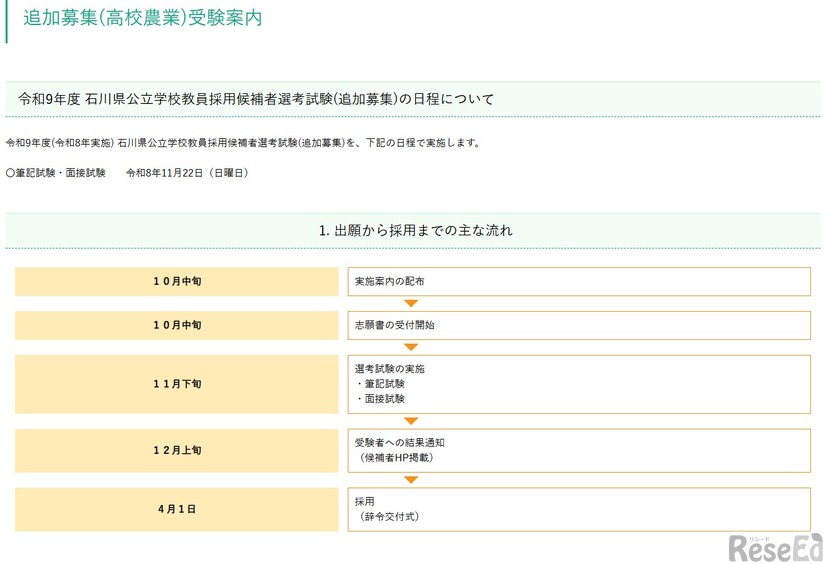Click section heading 1. 出願から採用までの主な流れ
Image resolution: width=826 pixels, height=564 pixels.
point(416,231)
